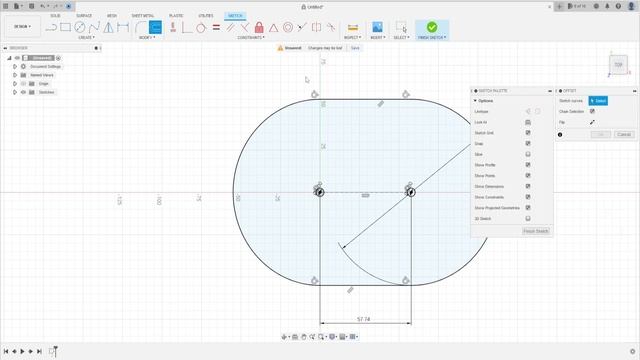Apply the Coincident constraint icon
This screenshot has width=640, height=360.
click(x=244, y=27)
